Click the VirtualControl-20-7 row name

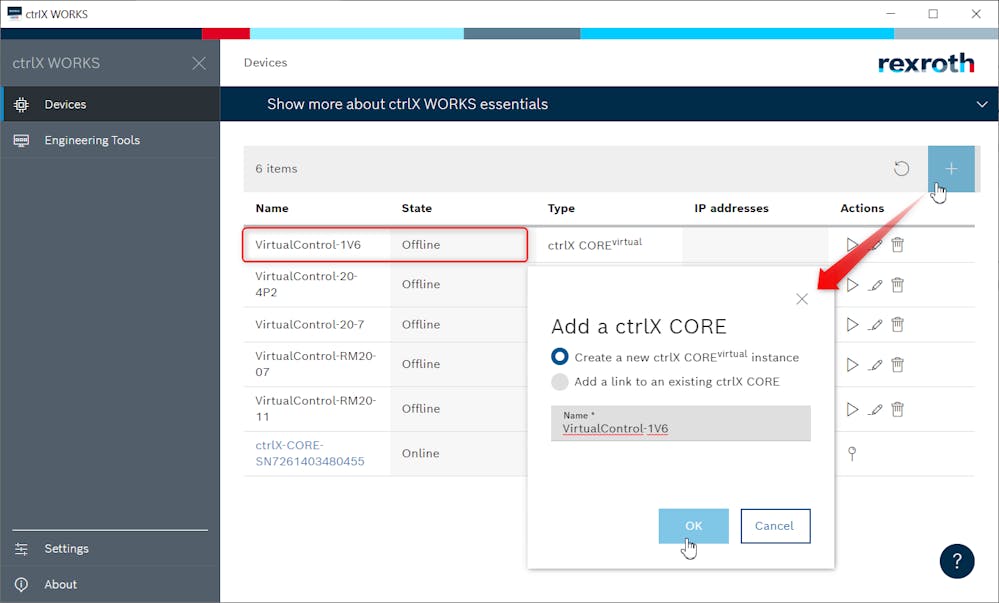pos(310,324)
